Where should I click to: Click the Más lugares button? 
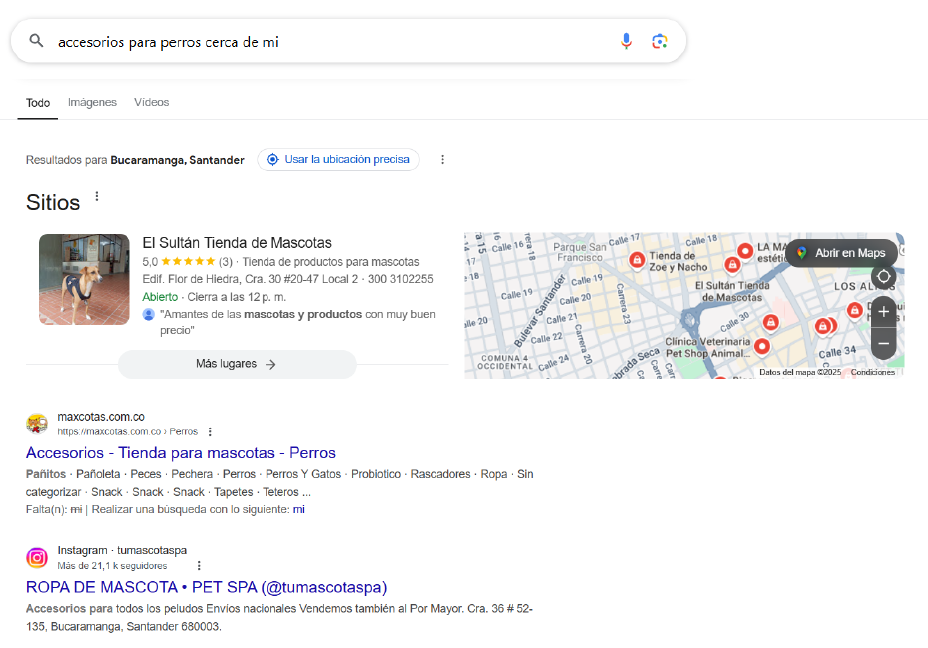(x=237, y=364)
